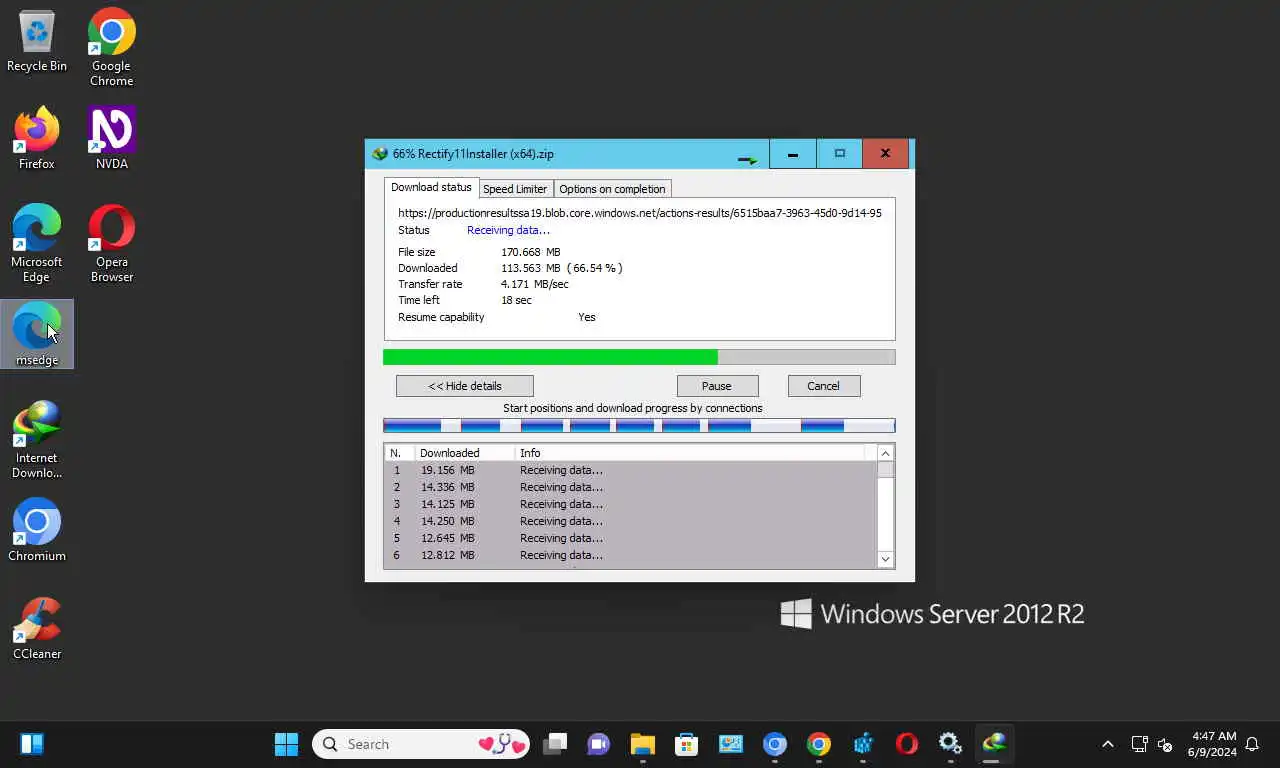The height and width of the screenshot is (768, 1280).
Task: Open the clock showing 4:47 AM
Action: (x=1212, y=744)
